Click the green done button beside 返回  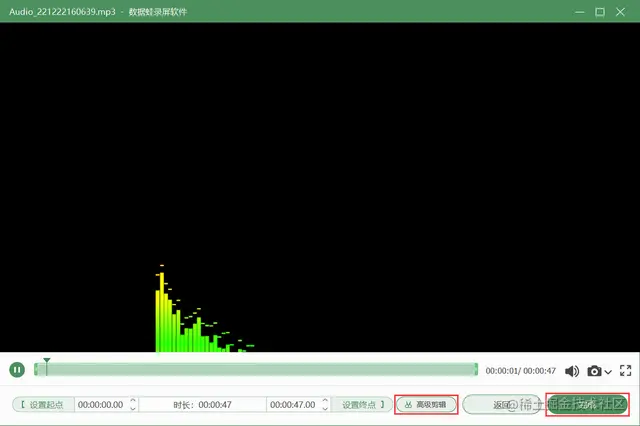click(587, 405)
